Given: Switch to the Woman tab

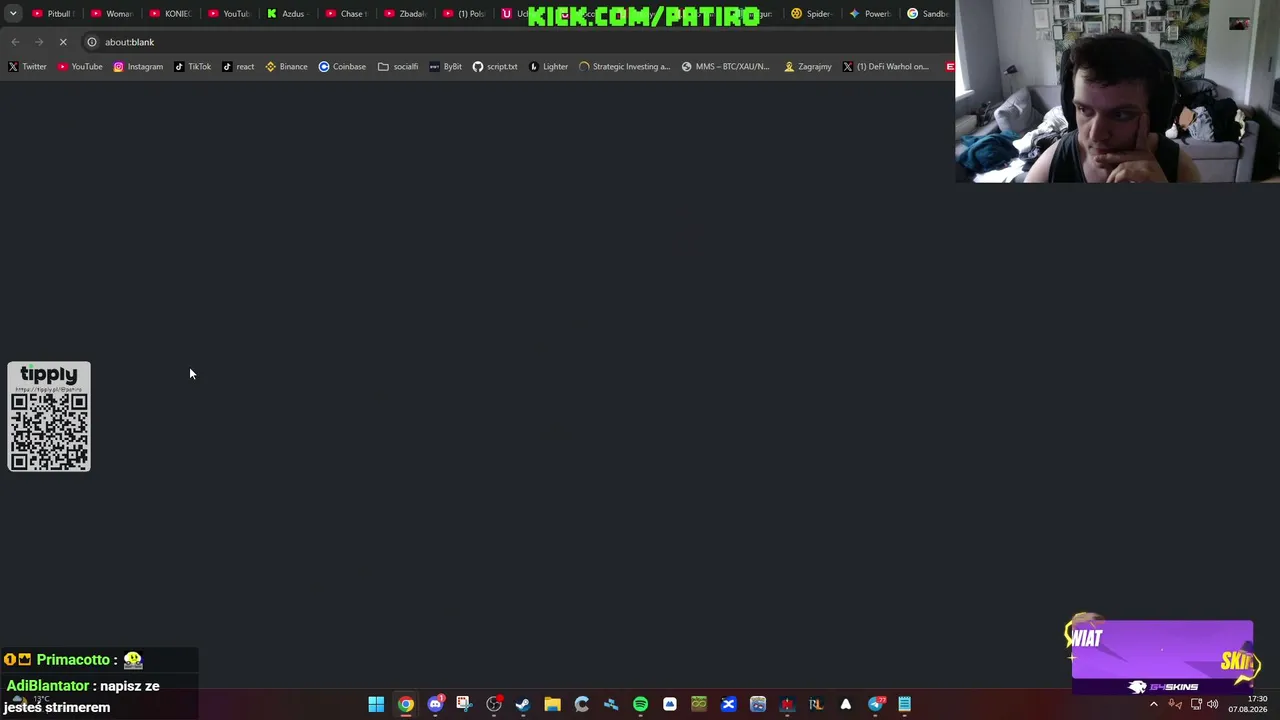Looking at the screenshot, I should (x=111, y=14).
